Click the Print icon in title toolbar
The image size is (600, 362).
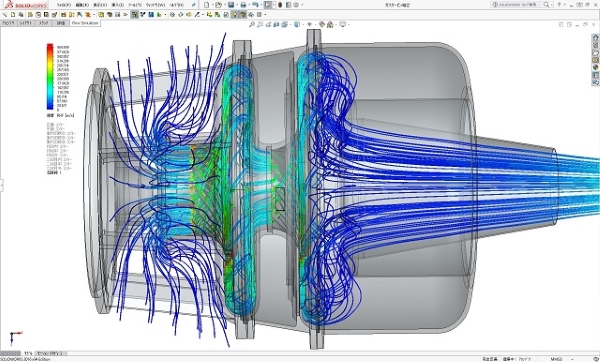tap(243, 5)
